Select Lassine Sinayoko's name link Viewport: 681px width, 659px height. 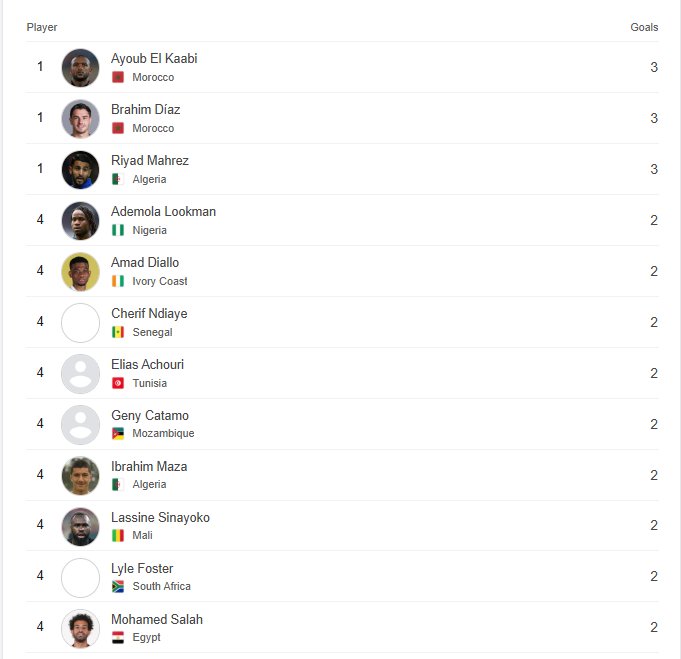160,518
